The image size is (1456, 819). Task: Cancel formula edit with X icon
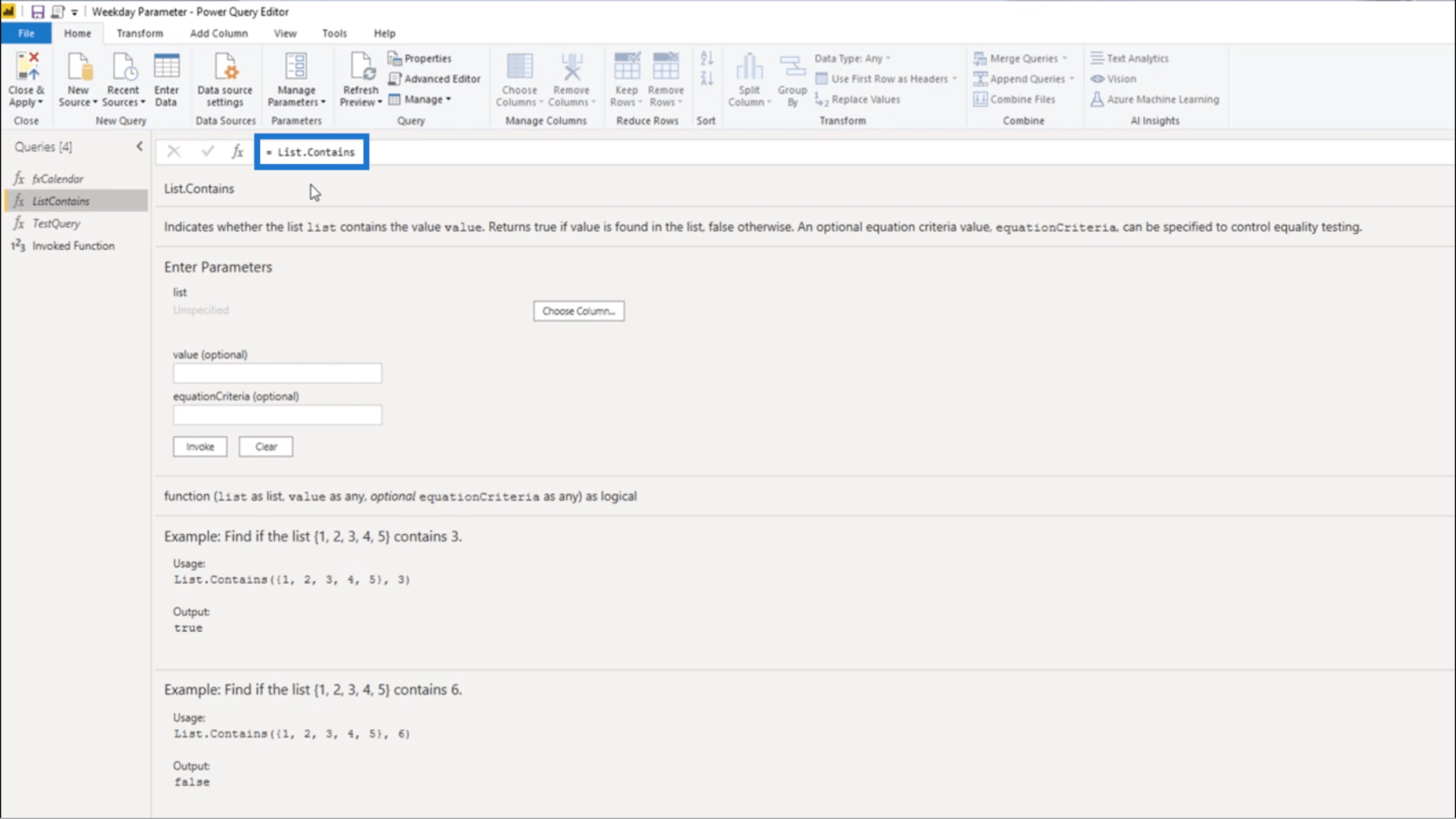click(x=174, y=152)
